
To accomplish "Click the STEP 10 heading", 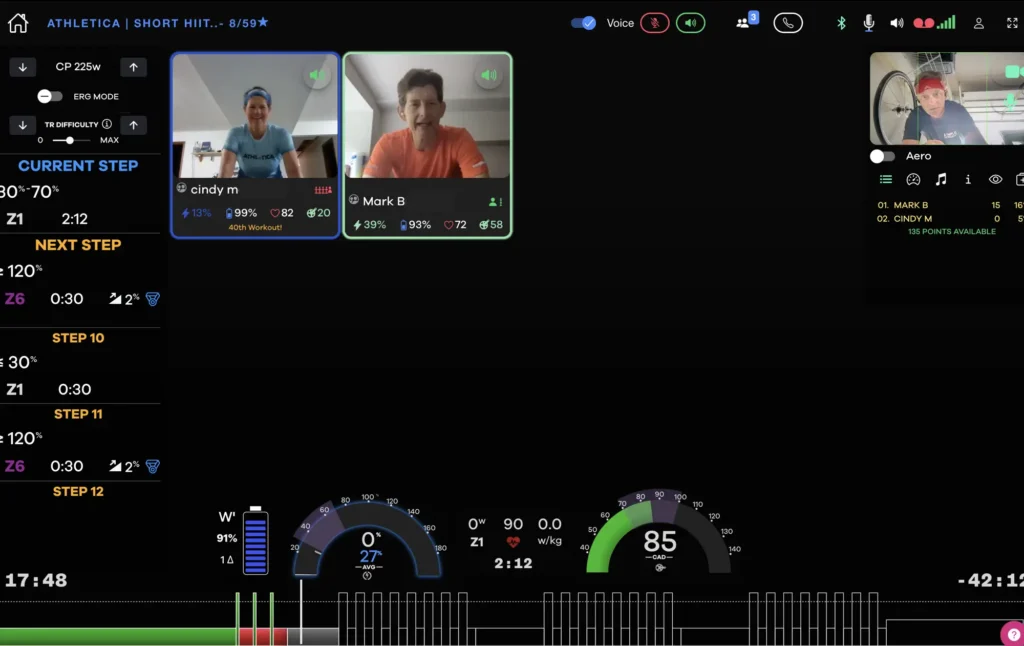I will [x=78, y=338].
